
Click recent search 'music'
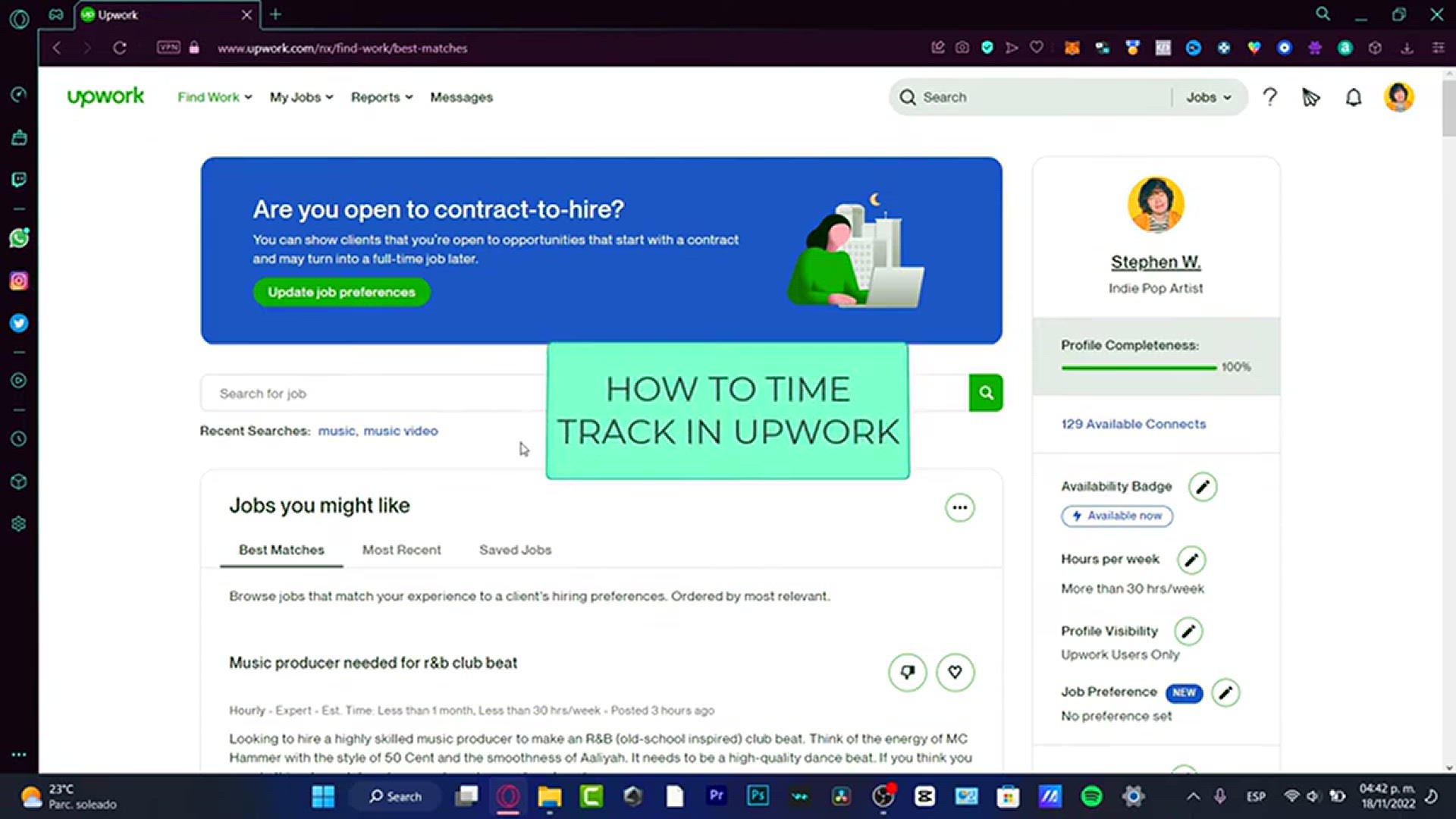(337, 431)
